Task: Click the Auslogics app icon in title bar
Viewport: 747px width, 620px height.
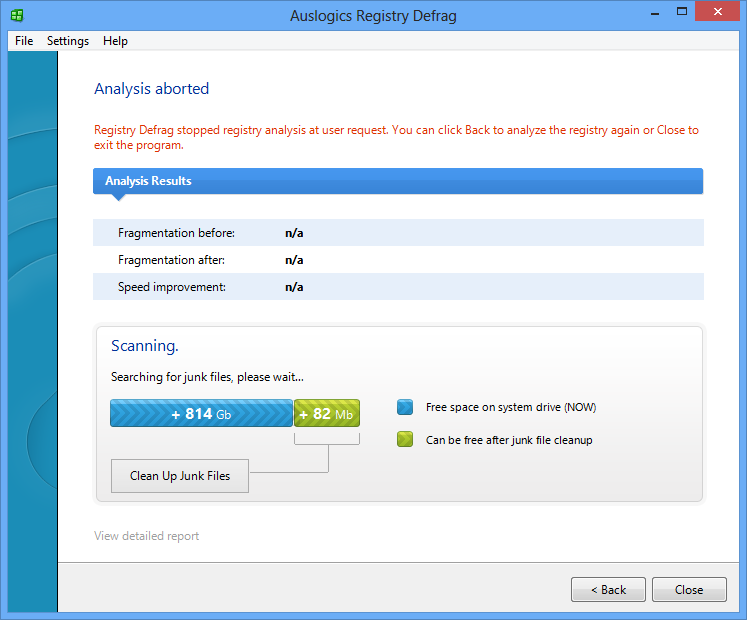Action: pyautogui.click(x=17, y=15)
